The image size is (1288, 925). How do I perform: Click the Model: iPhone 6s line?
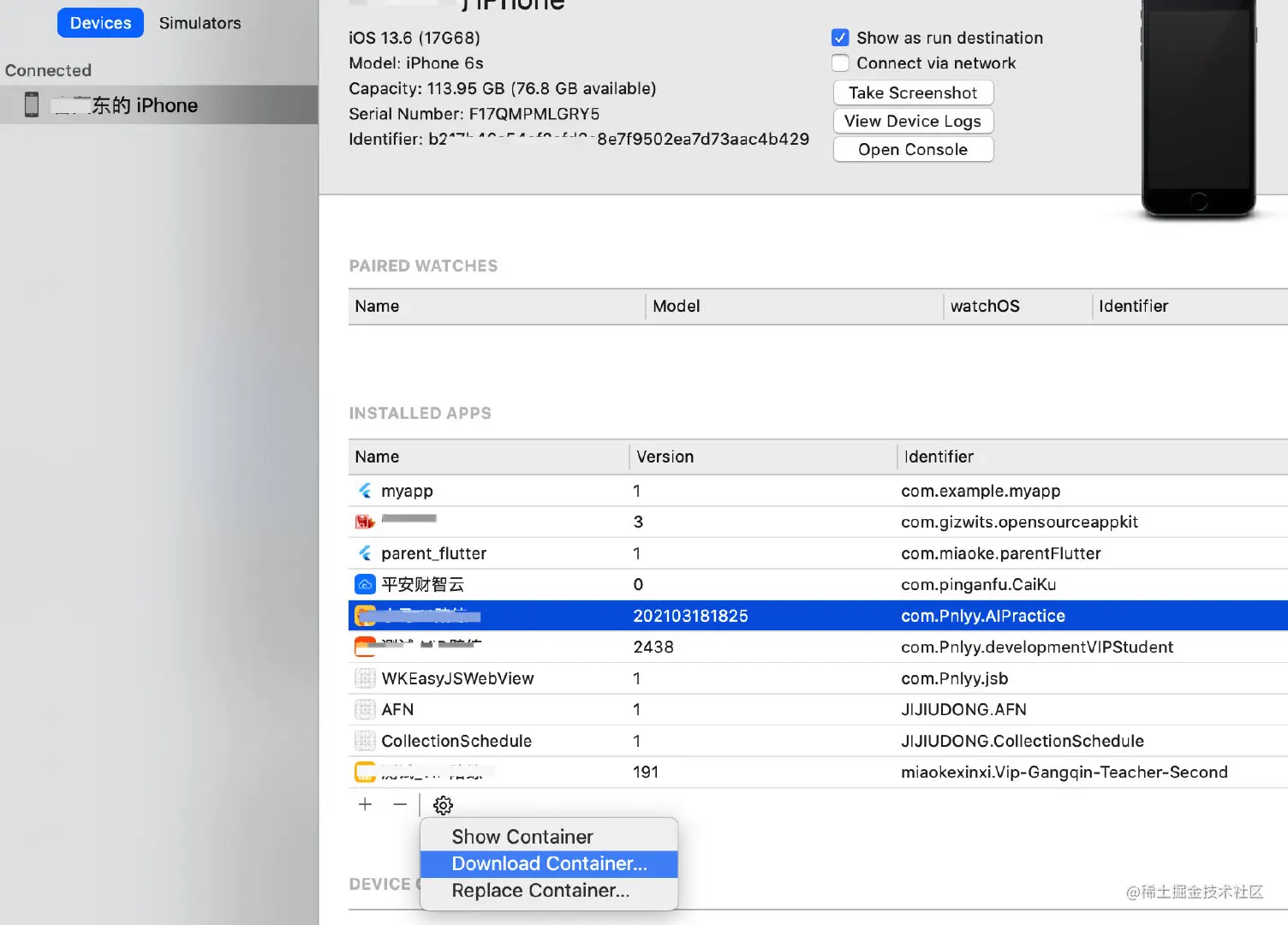click(x=416, y=63)
